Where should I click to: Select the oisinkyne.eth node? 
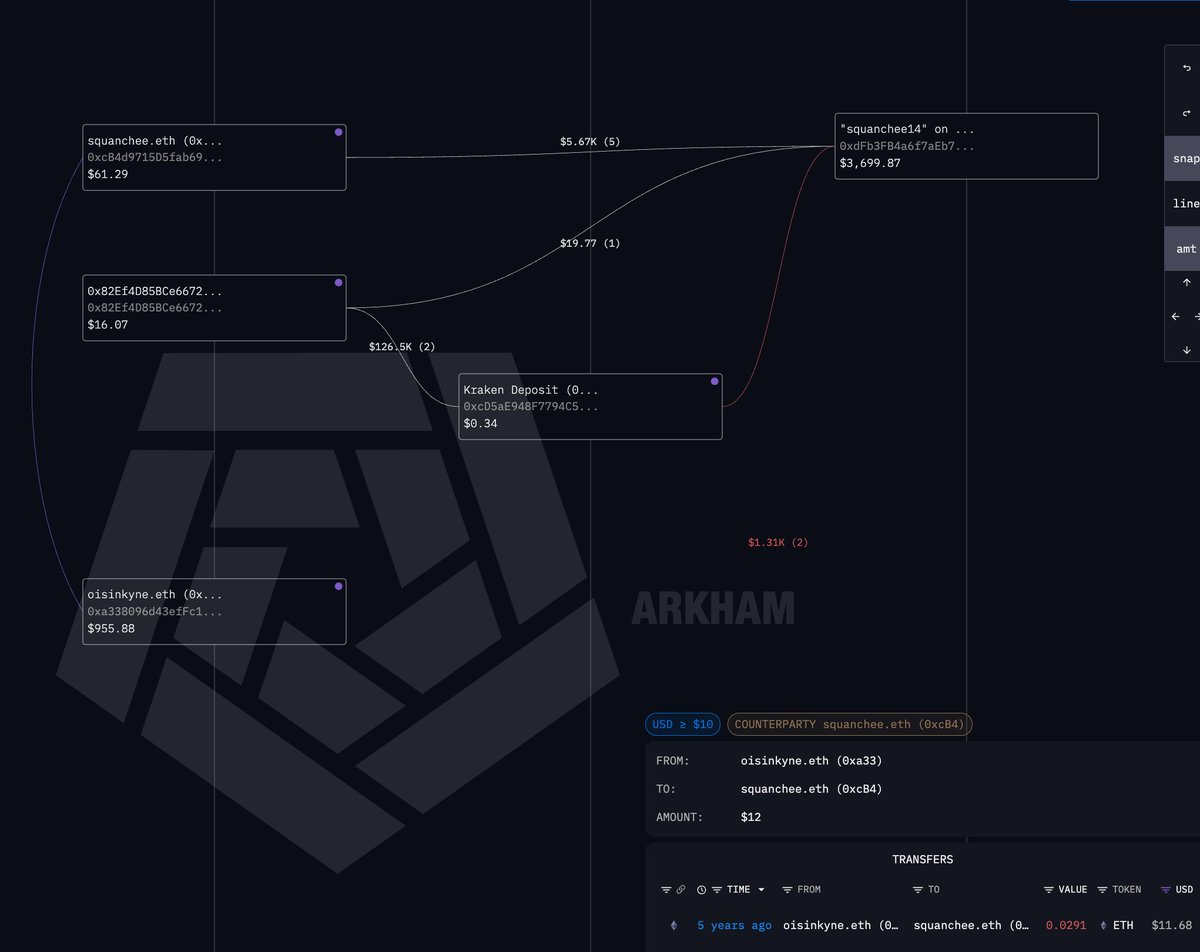click(x=214, y=612)
